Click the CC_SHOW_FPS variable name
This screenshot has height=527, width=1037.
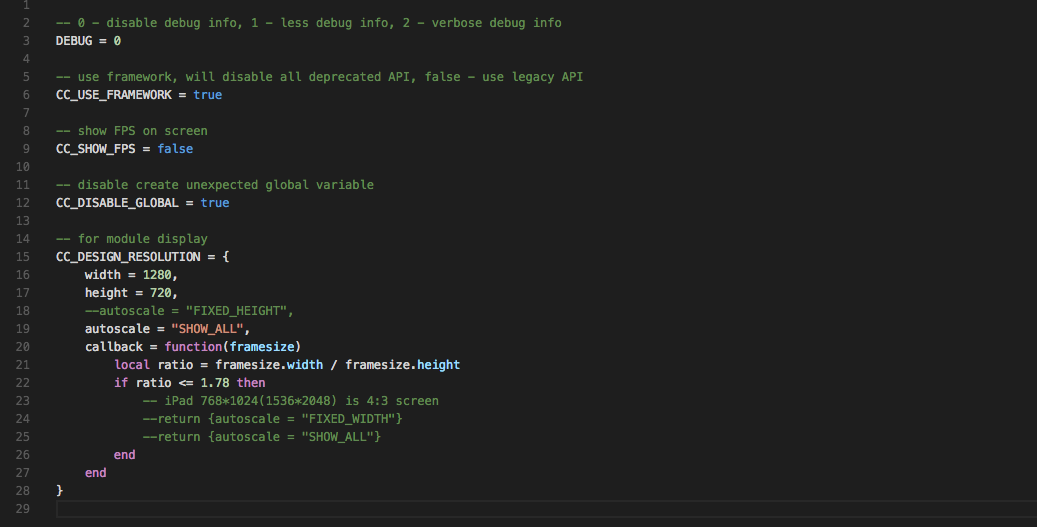tap(95, 149)
